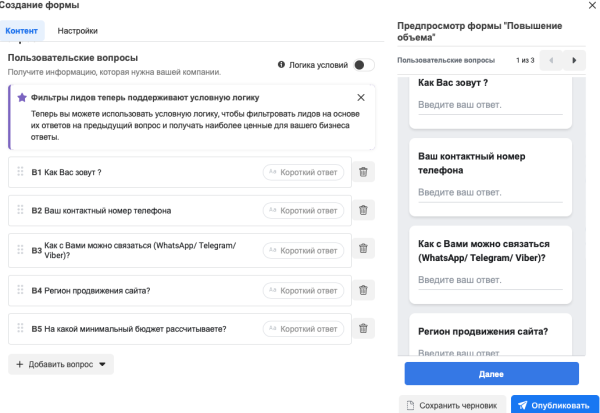The image size is (600, 413).
Task: Open "Добавить вопрос" dropdown
Action: pyautogui.click(x=61, y=365)
